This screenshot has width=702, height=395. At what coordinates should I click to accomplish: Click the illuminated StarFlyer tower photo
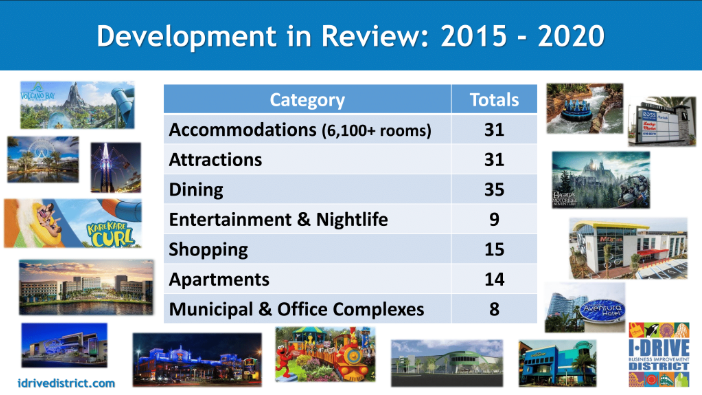pos(116,167)
